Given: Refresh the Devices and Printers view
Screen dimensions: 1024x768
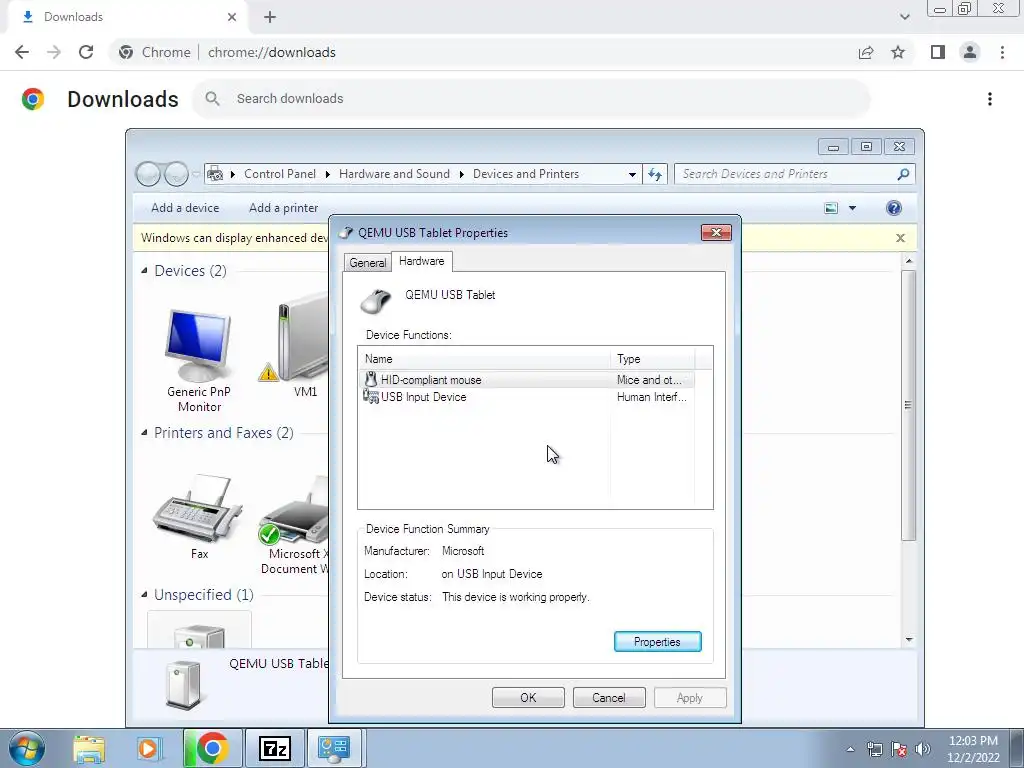Looking at the screenshot, I should (x=655, y=174).
